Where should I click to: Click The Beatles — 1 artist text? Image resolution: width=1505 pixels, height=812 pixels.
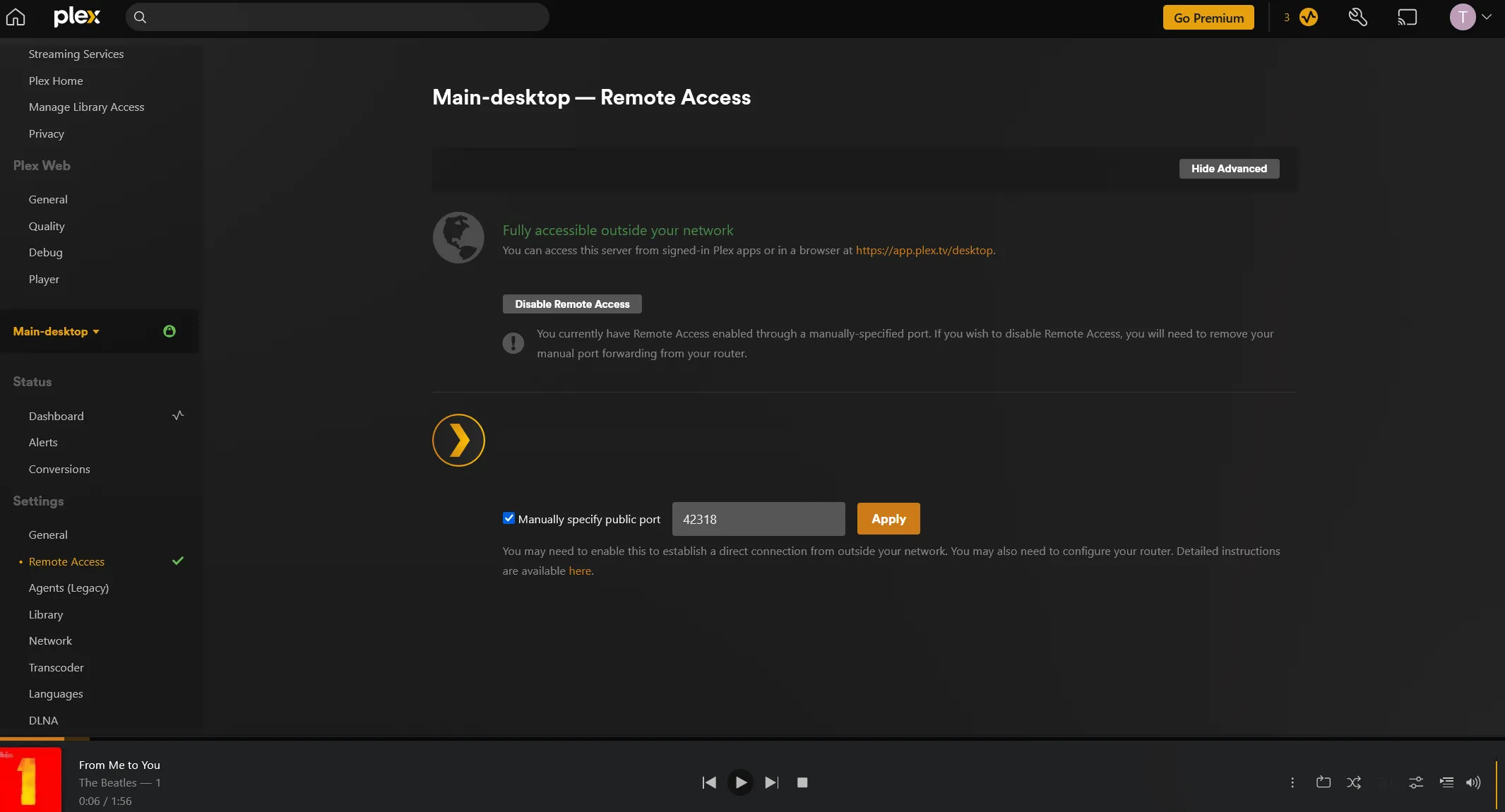[x=120, y=783]
